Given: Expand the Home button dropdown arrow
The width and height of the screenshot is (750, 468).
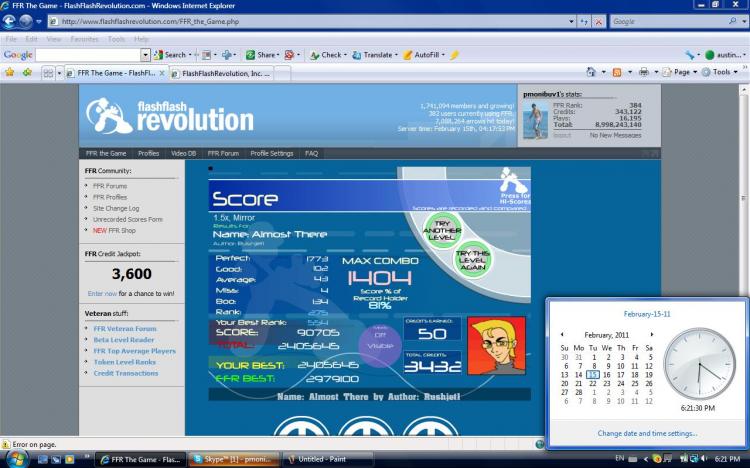Looking at the screenshot, I should [604, 72].
